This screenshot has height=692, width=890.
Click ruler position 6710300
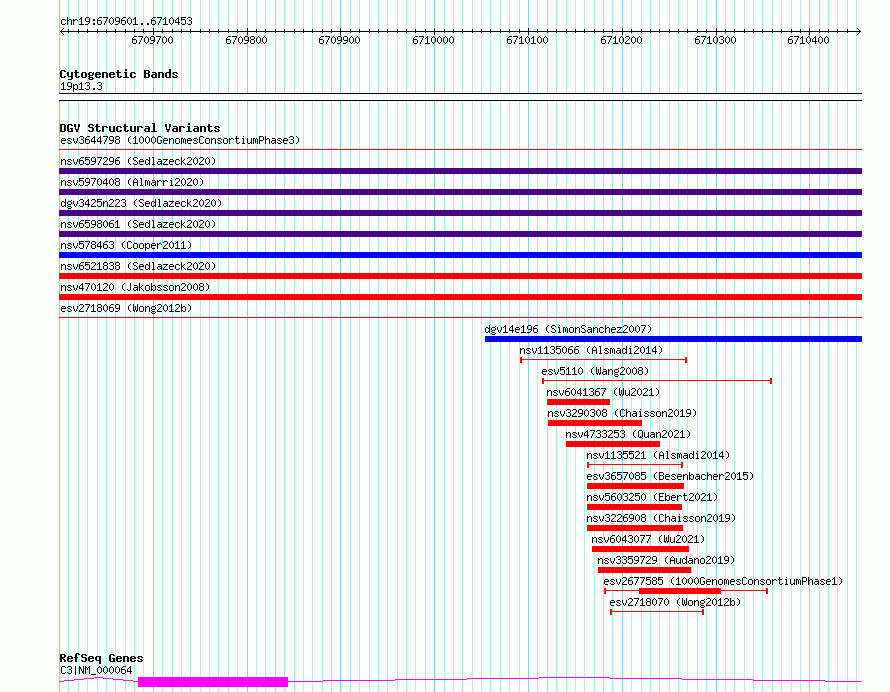[x=715, y=40]
